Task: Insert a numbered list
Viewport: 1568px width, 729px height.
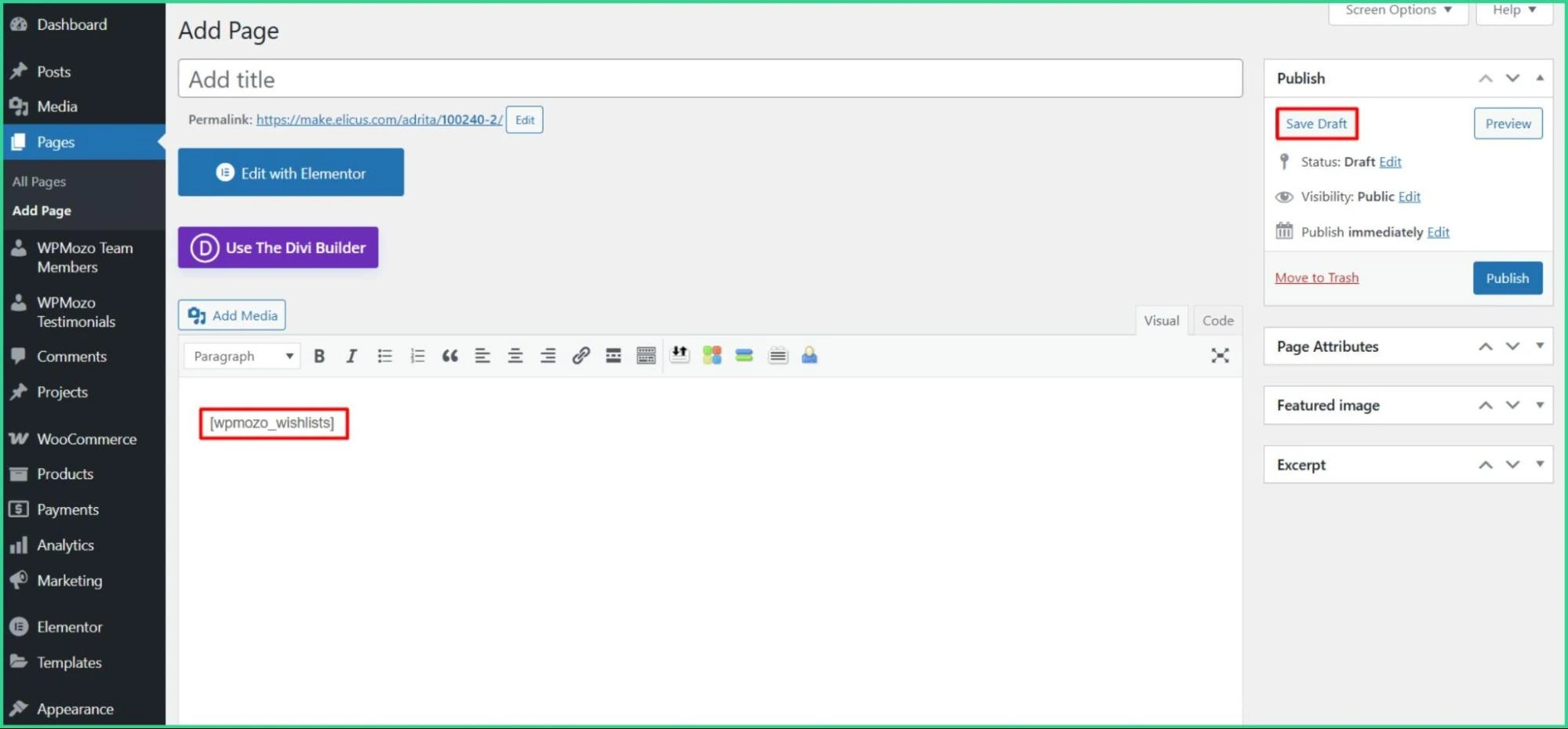Action: point(417,356)
